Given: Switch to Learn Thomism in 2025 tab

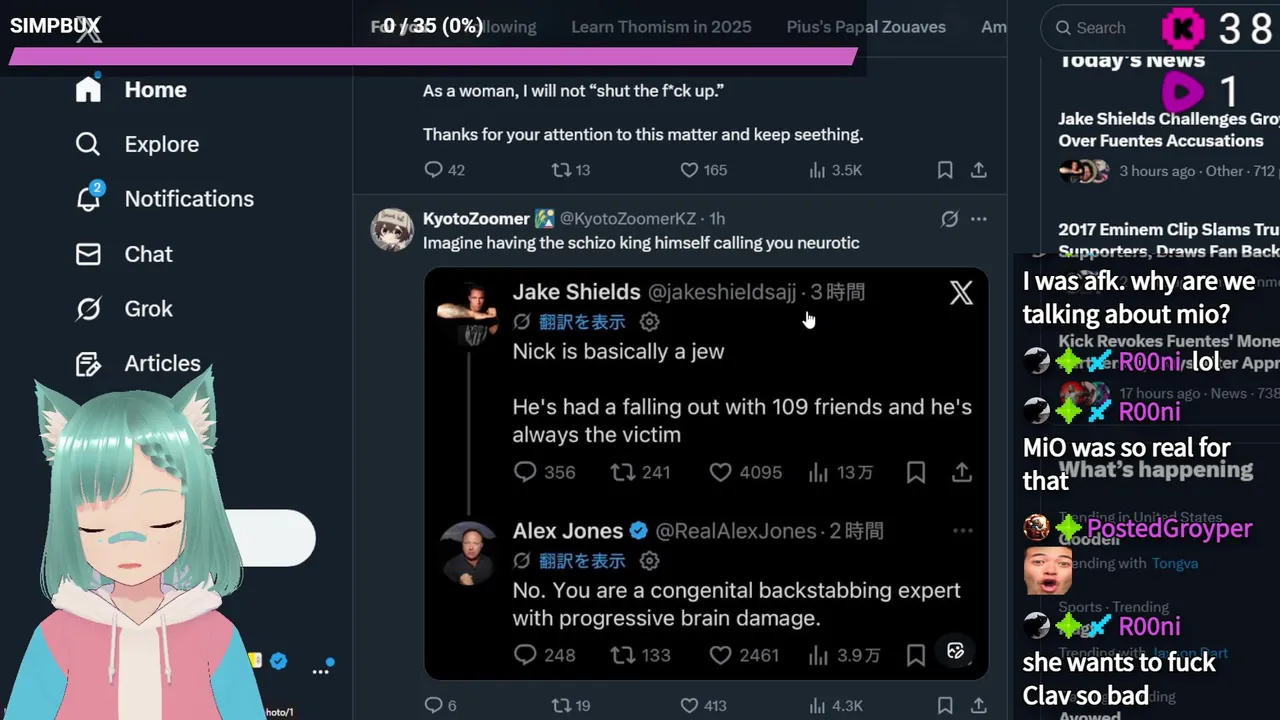Looking at the screenshot, I should pos(661,27).
